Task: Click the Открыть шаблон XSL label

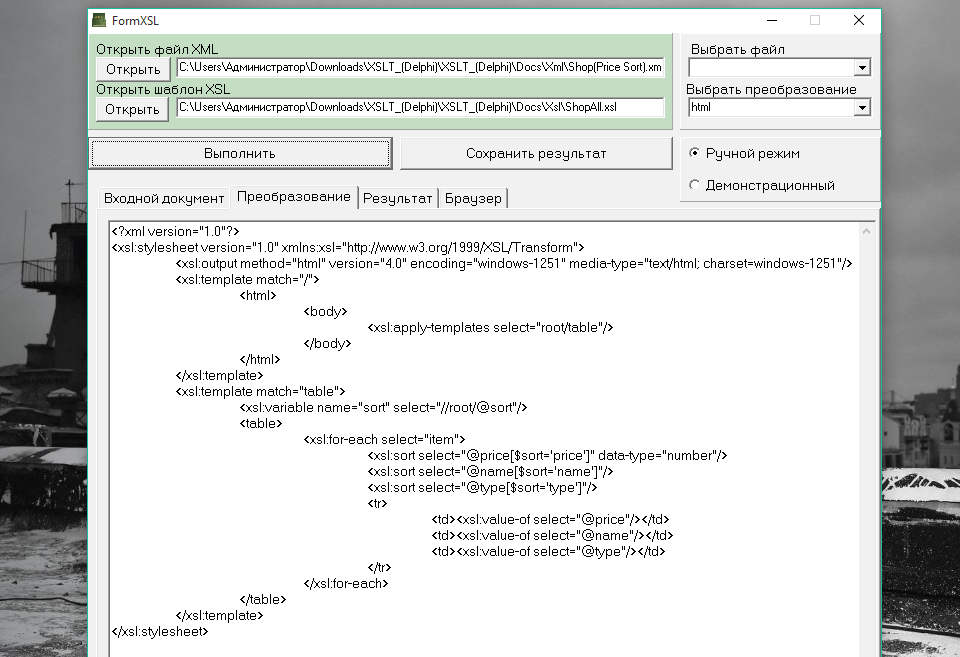Action: point(163,89)
